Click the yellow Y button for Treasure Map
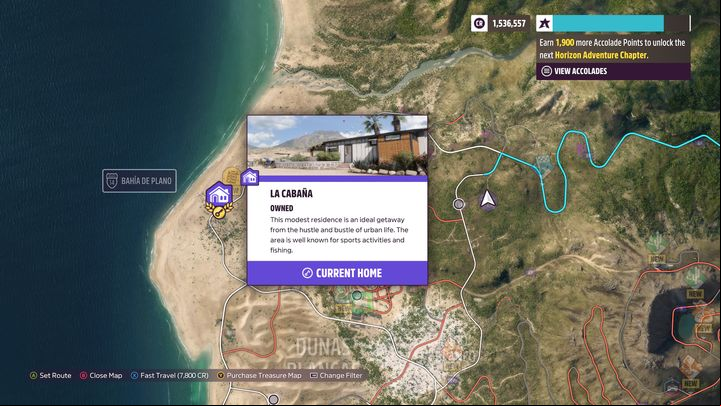This screenshot has width=721, height=406. [220, 376]
